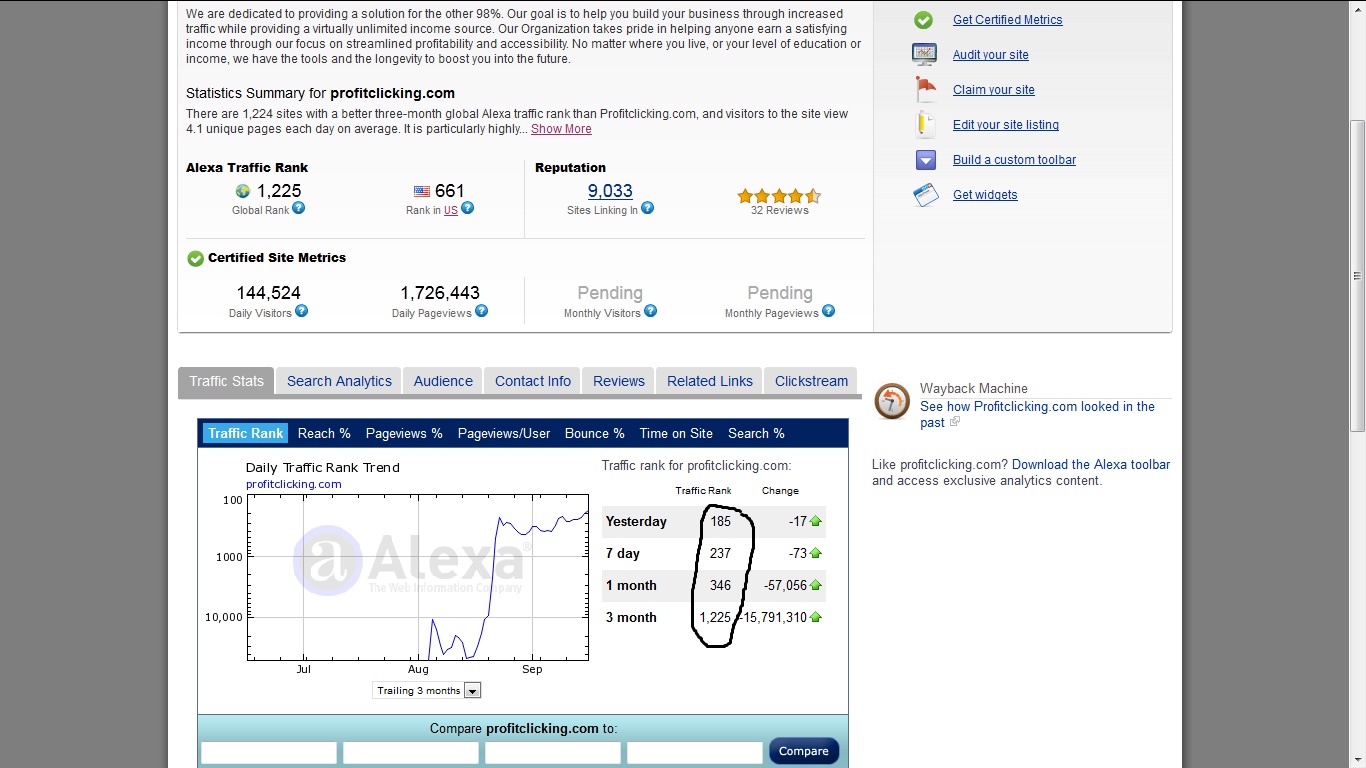Image resolution: width=1366 pixels, height=768 pixels.
Task: Click the Get widgets icon
Action: 926,195
